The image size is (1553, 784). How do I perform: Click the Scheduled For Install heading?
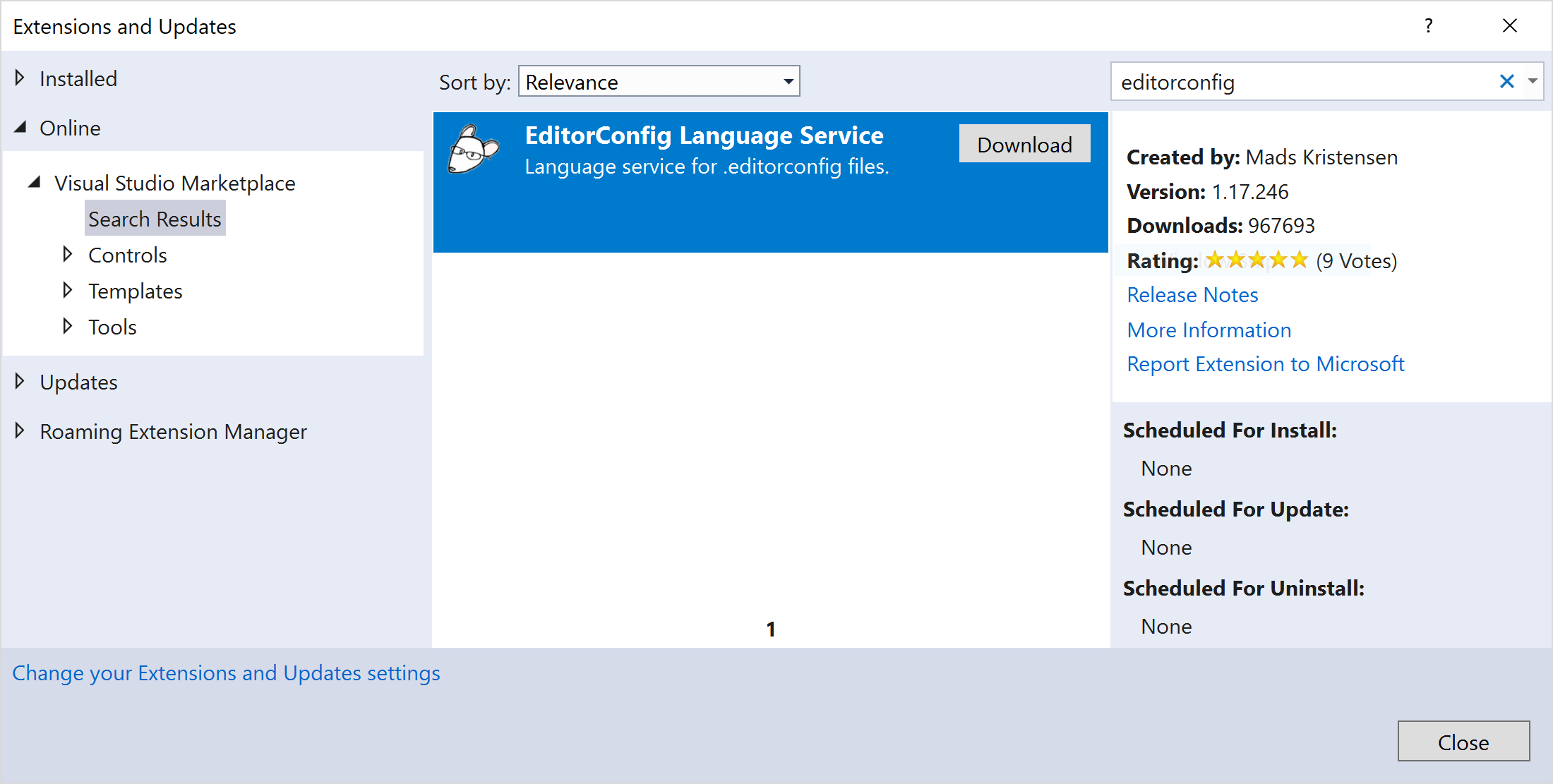pyautogui.click(x=1230, y=430)
